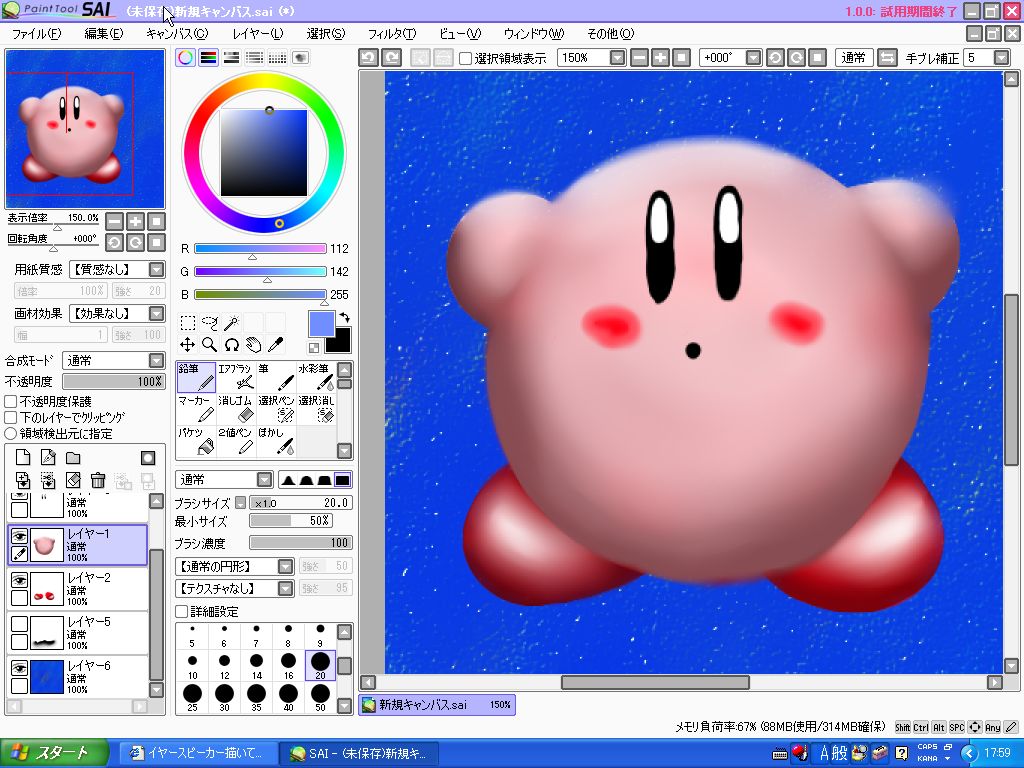Select the マーカー marker tool
The height and width of the screenshot is (768, 1024).
[196, 409]
